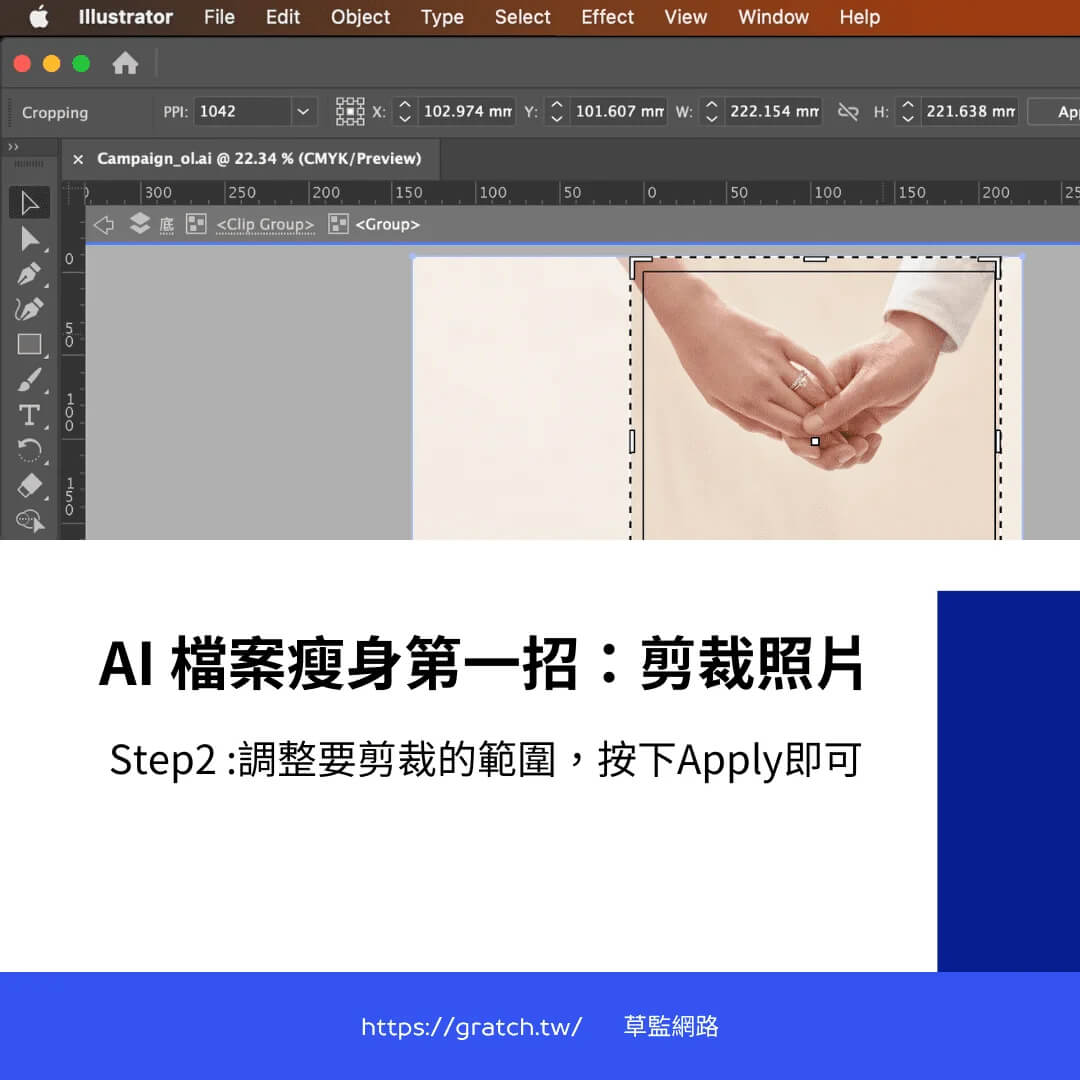Open the PPI dropdown

click(303, 112)
